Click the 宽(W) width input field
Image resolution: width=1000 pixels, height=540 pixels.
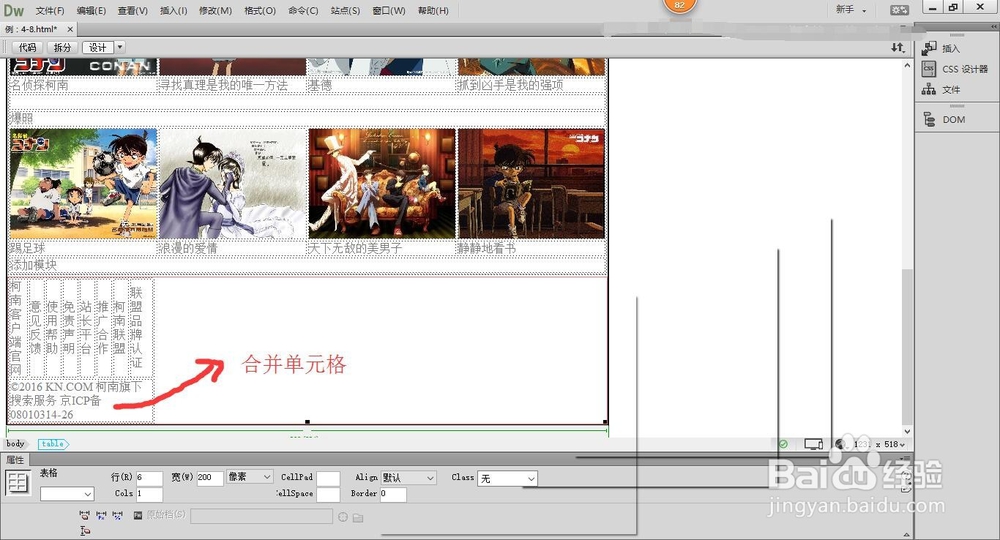pyautogui.click(x=210, y=478)
